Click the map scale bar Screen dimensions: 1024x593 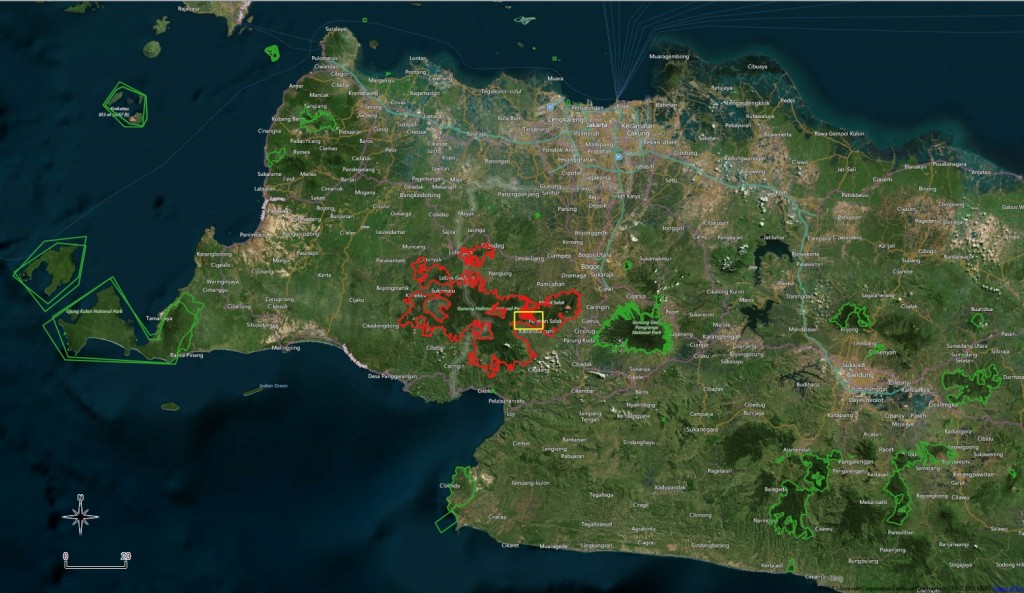pos(96,561)
